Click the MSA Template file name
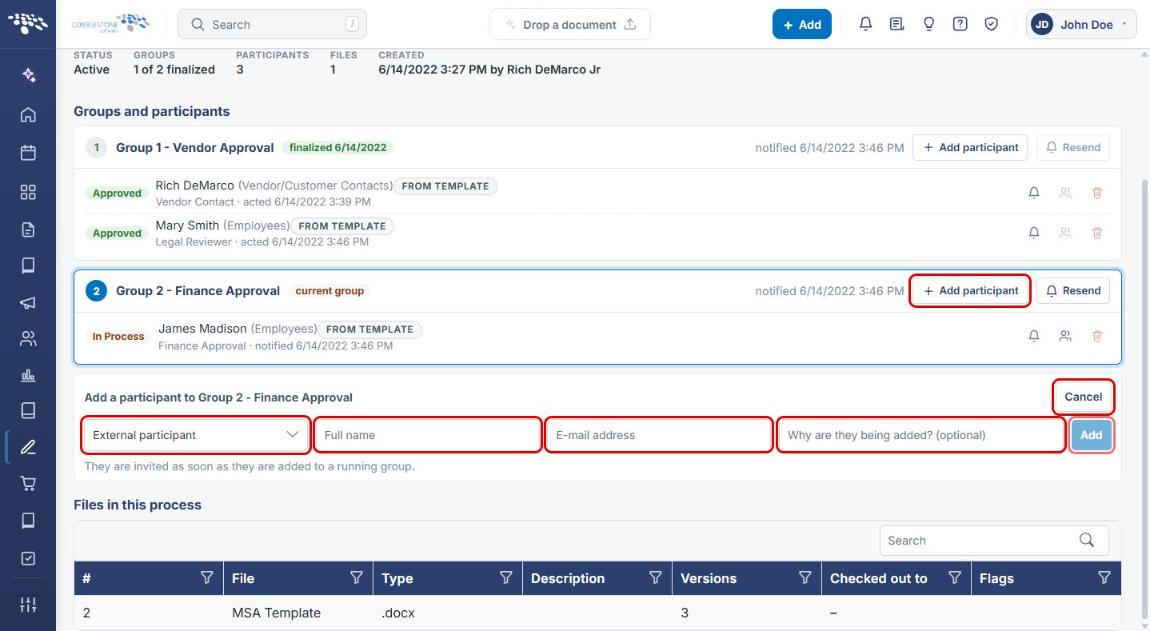 click(x=276, y=613)
